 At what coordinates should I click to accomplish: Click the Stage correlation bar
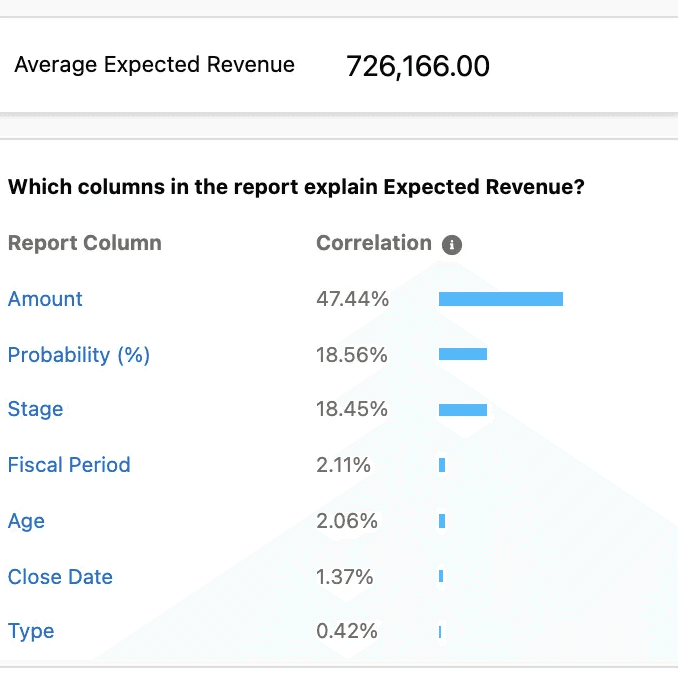coord(463,410)
